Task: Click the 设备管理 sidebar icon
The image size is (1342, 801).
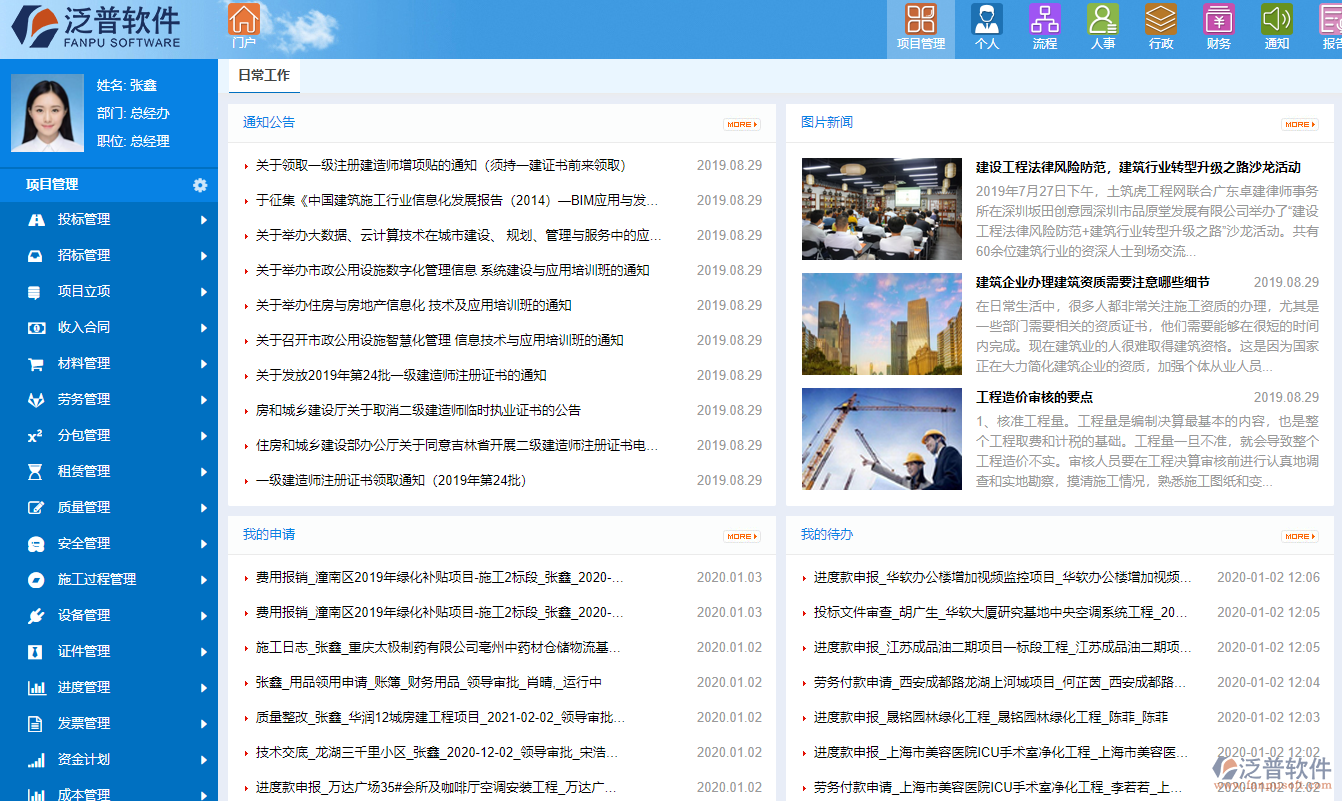Action: point(35,615)
